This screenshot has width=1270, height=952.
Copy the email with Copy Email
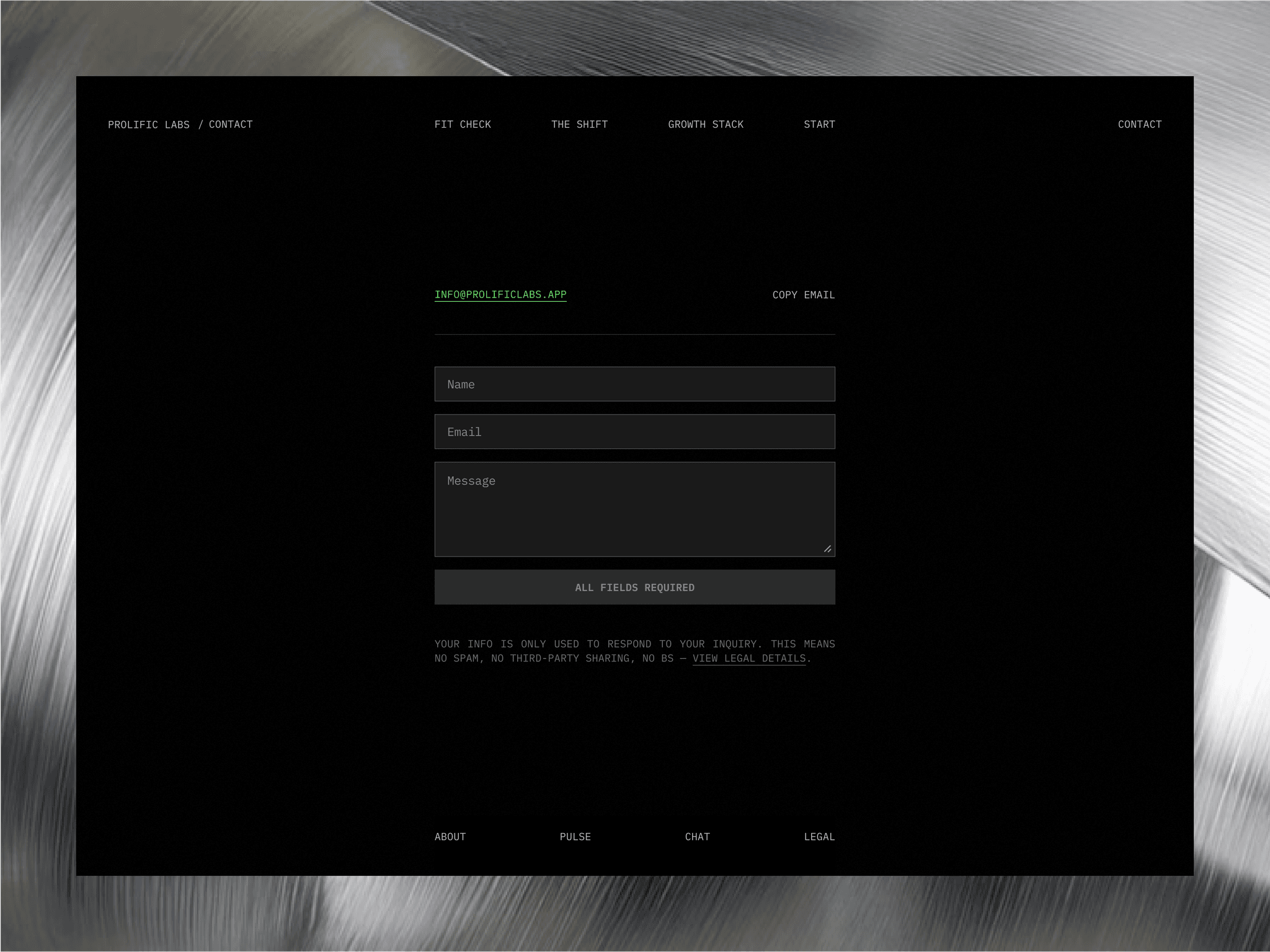click(x=804, y=295)
